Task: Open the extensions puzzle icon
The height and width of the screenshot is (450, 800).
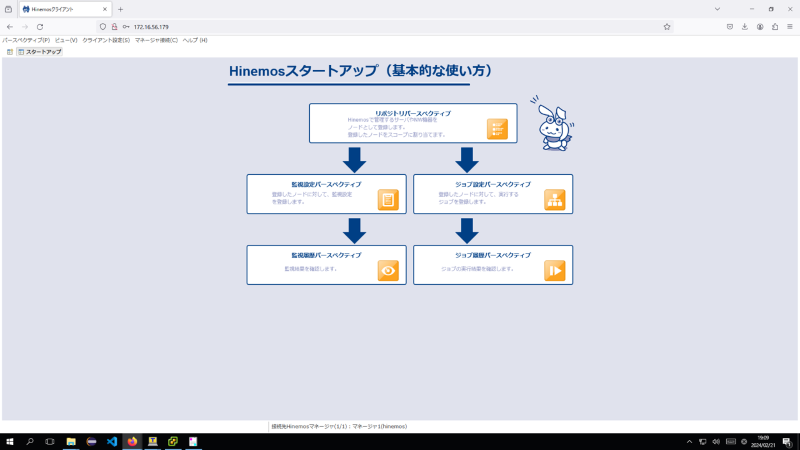Action: (x=774, y=27)
